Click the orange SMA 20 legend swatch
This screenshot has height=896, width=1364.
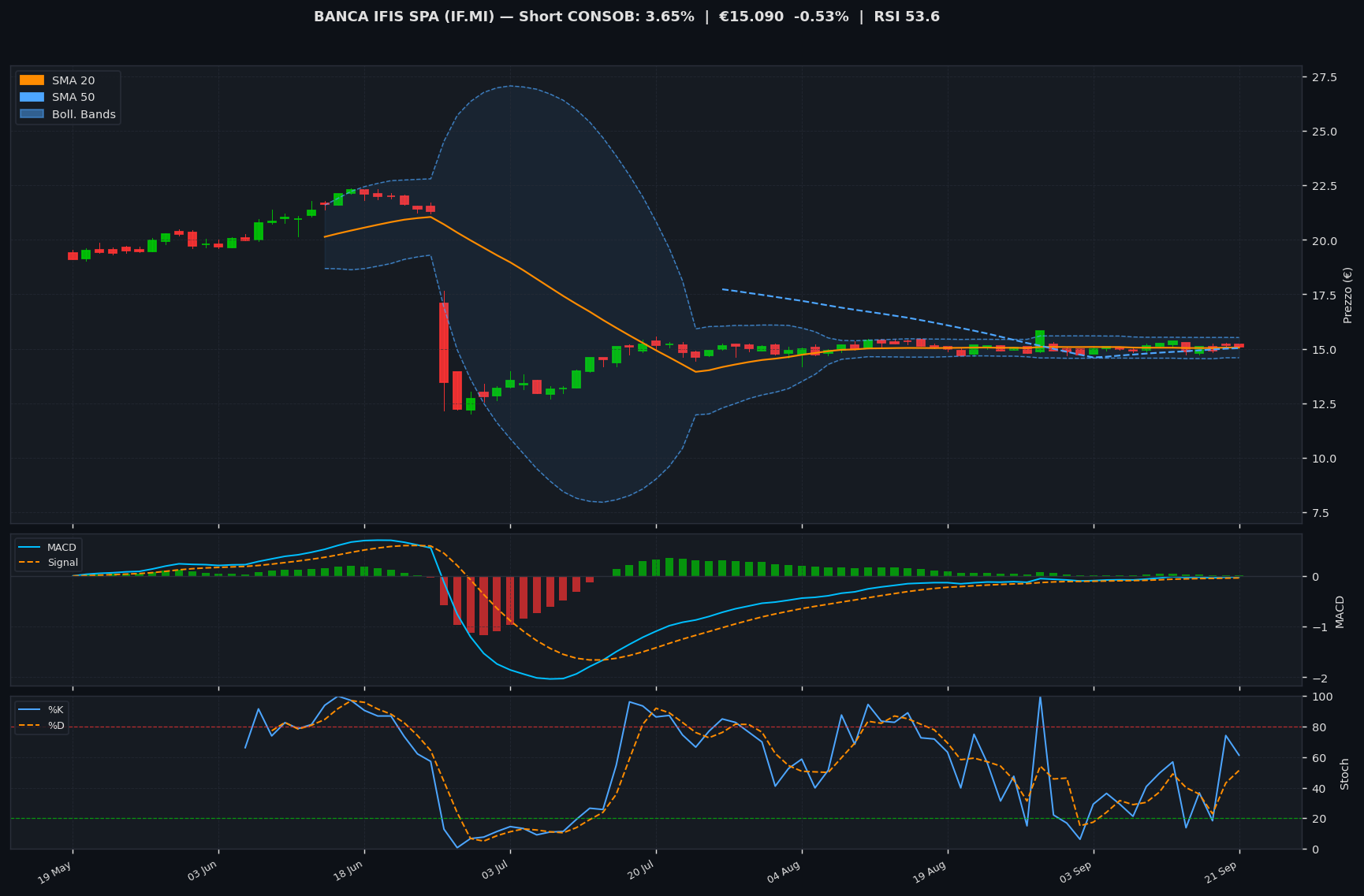(32, 80)
